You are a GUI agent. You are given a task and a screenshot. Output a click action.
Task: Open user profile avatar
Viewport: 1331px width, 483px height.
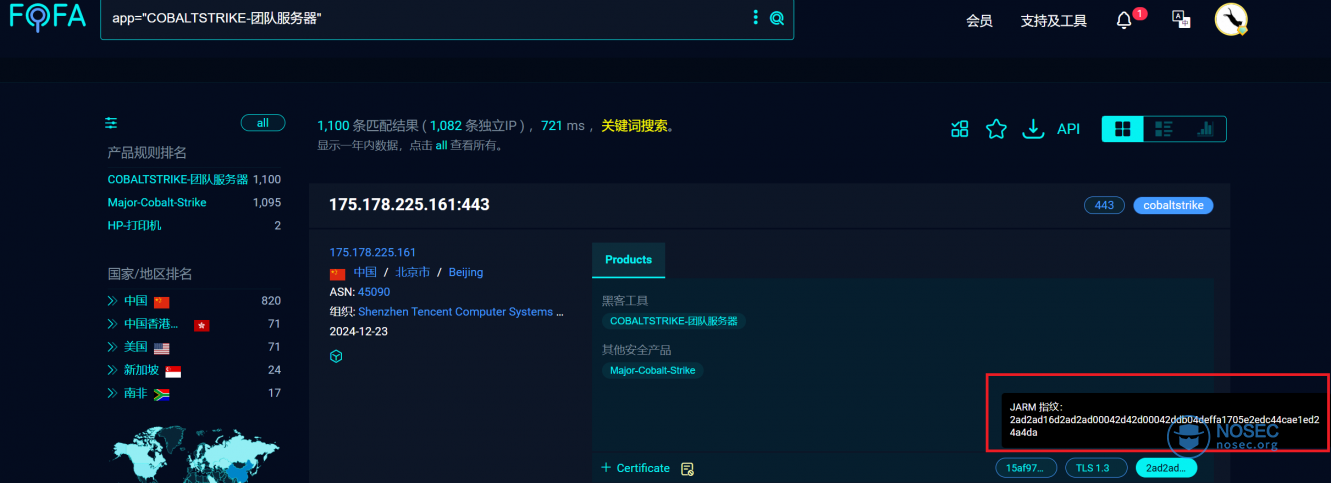(1231, 19)
